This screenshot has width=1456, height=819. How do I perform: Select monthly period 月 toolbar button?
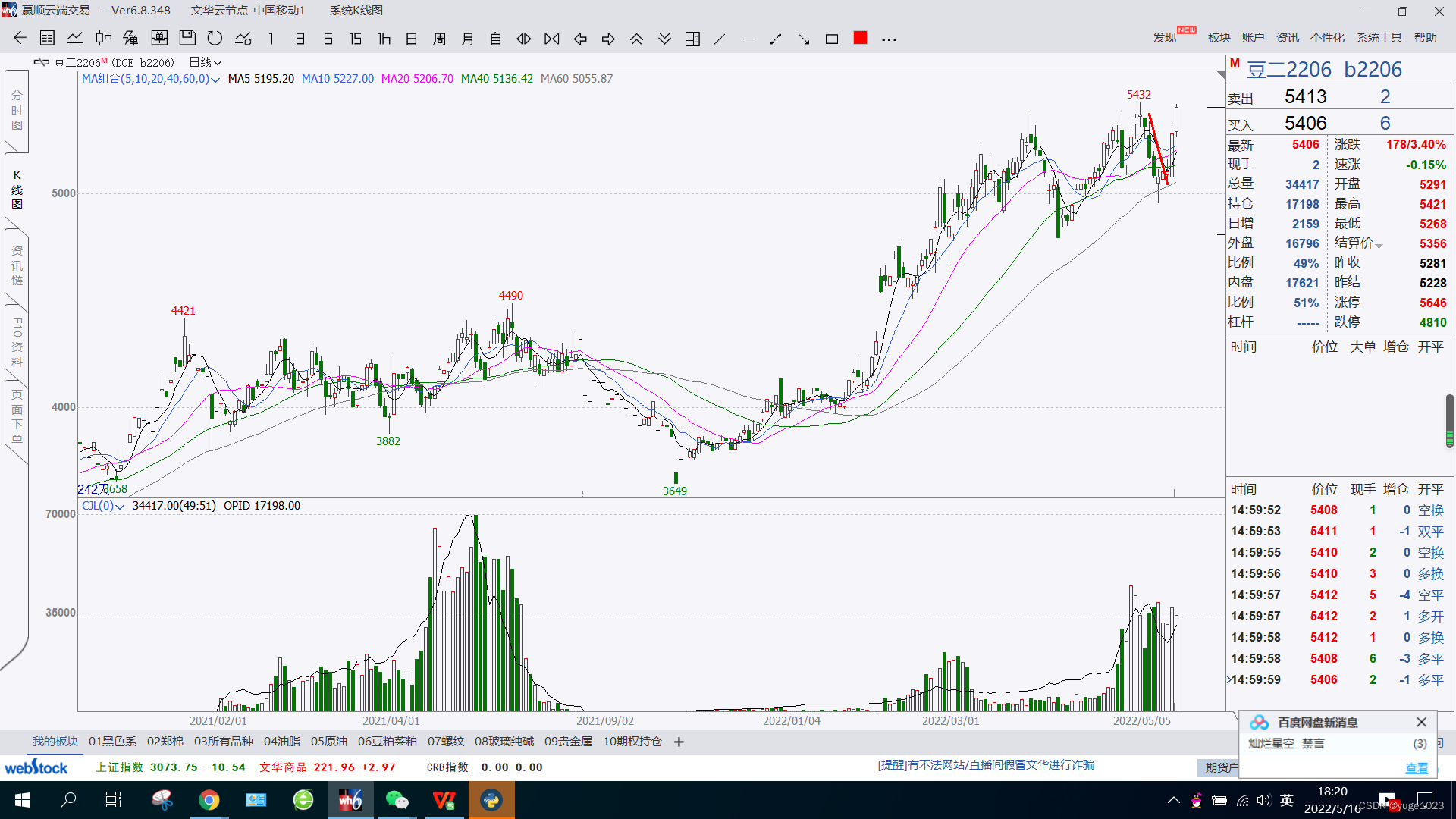(468, 39)
